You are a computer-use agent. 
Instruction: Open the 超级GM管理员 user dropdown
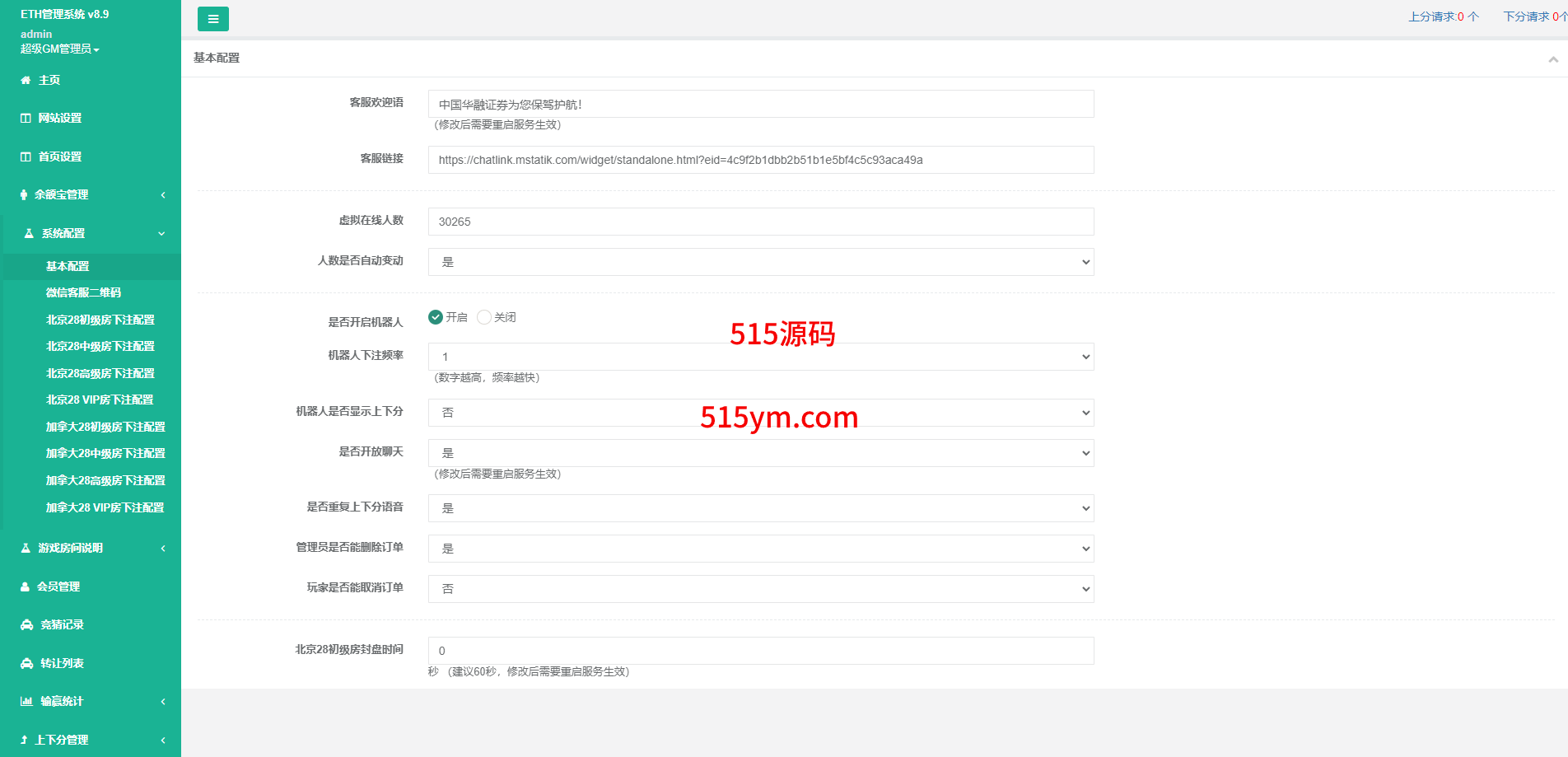point(59,49)
